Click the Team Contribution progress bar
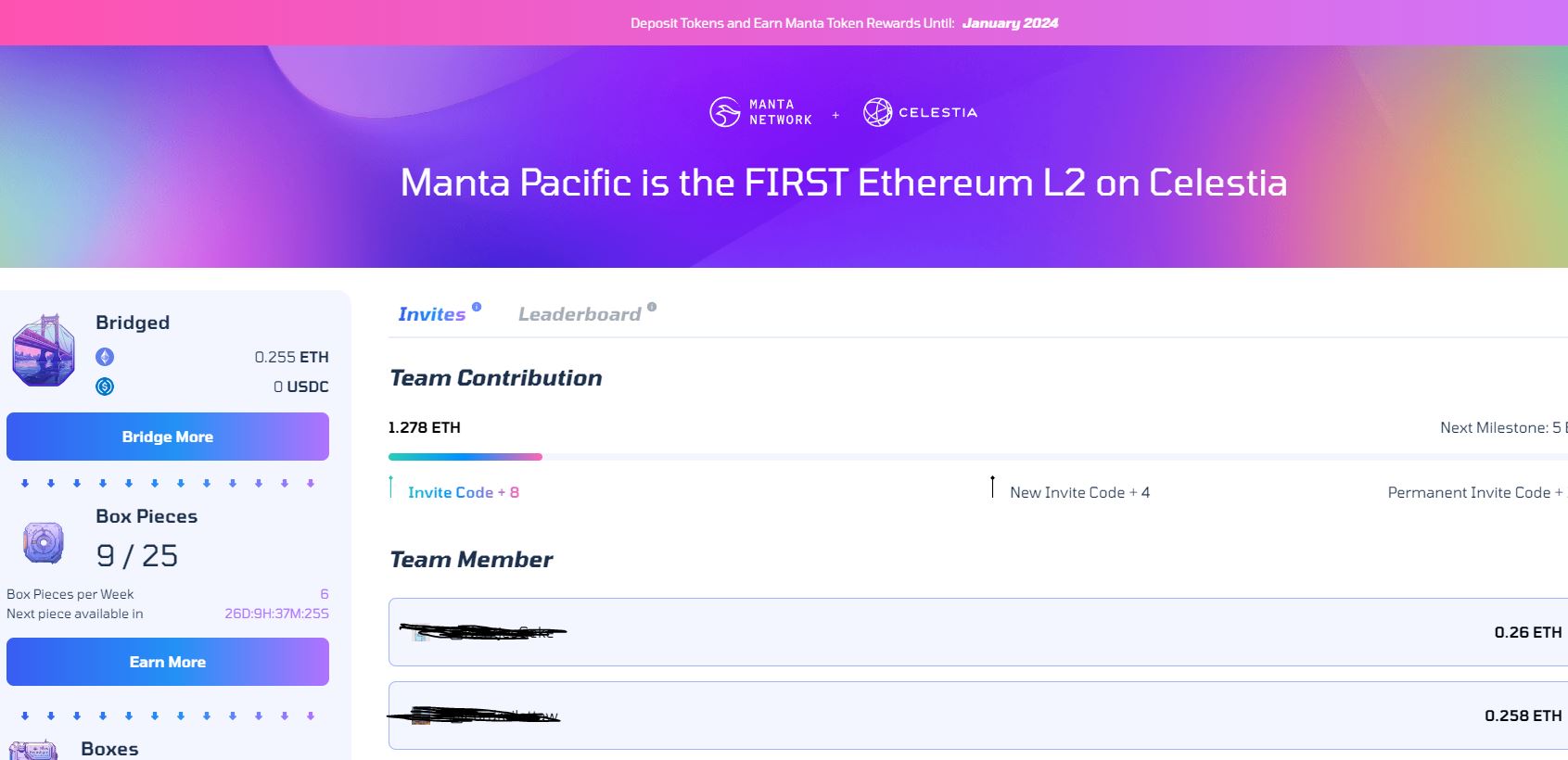 tap(978, 457)
